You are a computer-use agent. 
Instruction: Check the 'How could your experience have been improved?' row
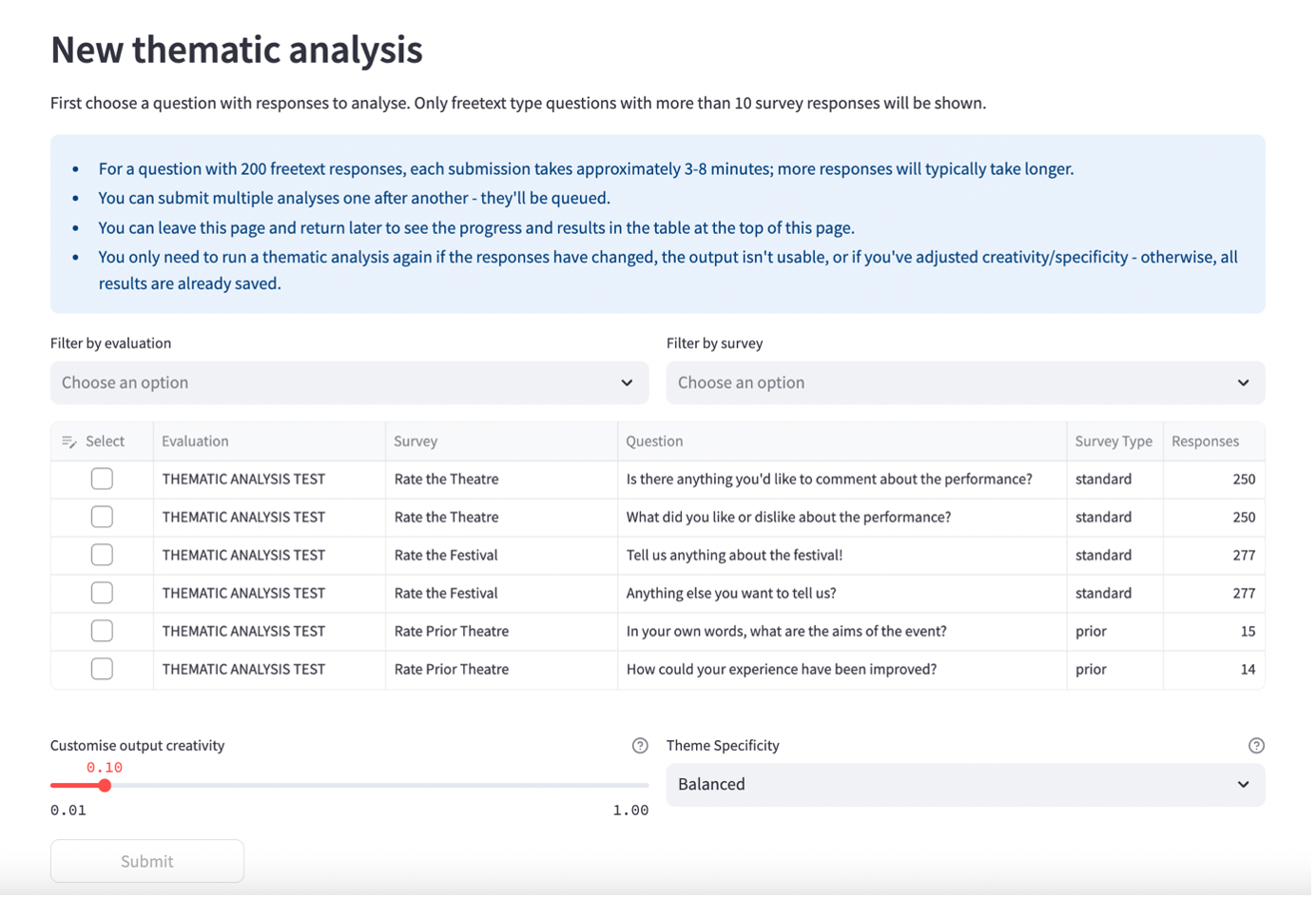(102, 669)
